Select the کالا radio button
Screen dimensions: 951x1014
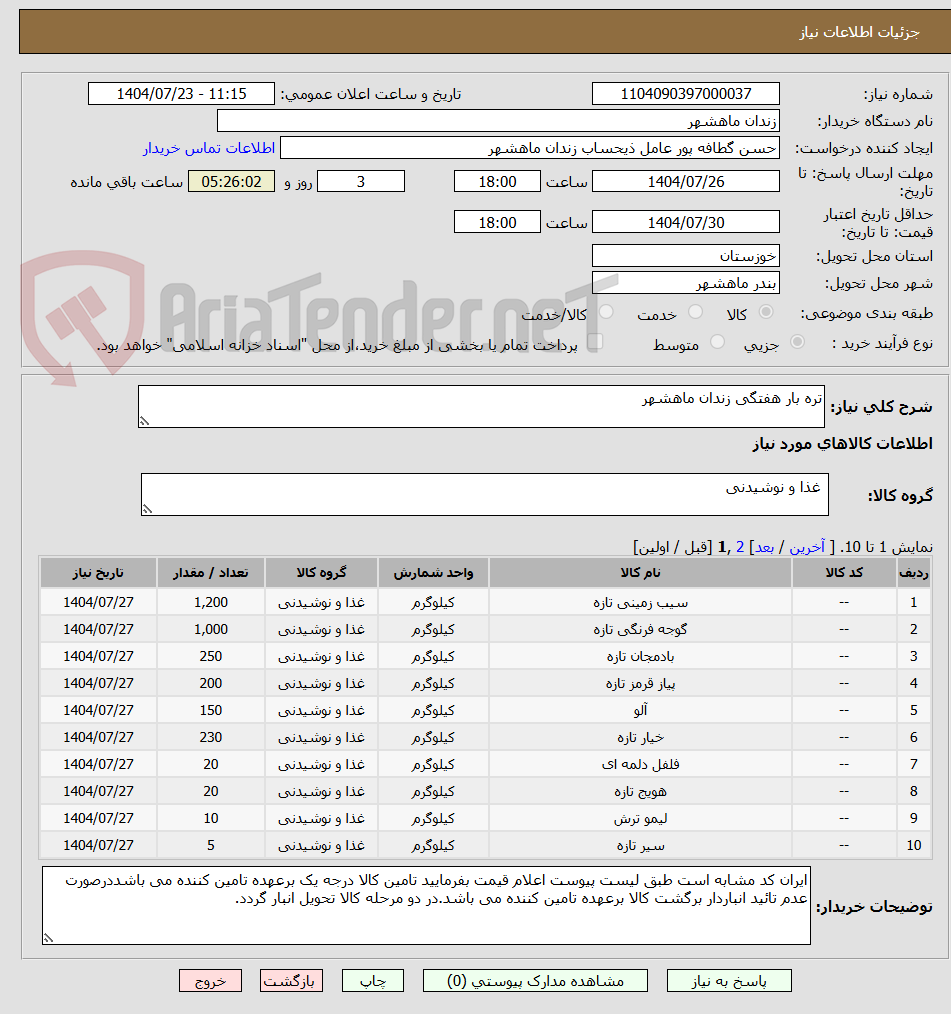point(766,312)
